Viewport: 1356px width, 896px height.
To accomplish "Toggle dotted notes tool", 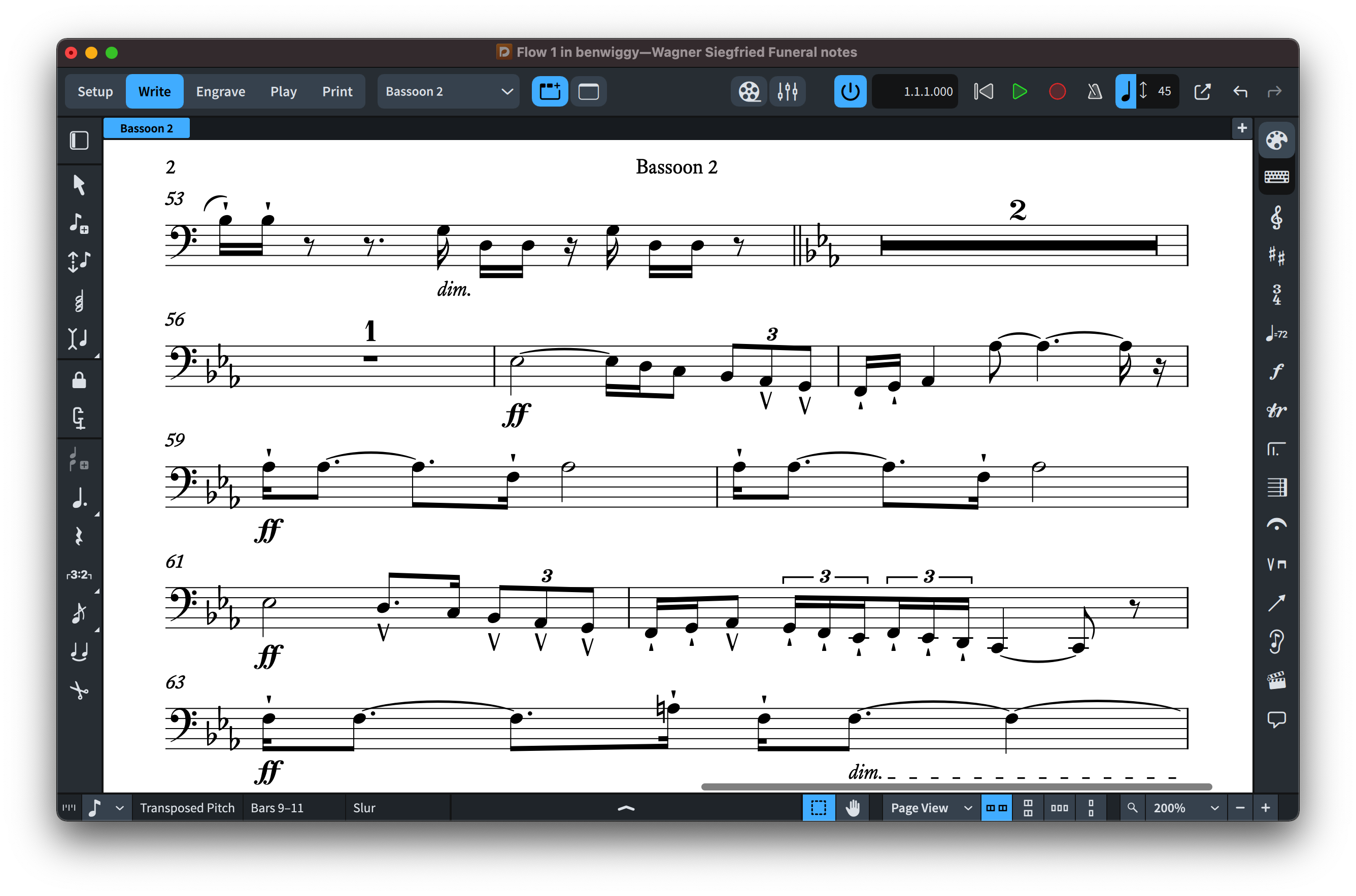I will (79, 498).
